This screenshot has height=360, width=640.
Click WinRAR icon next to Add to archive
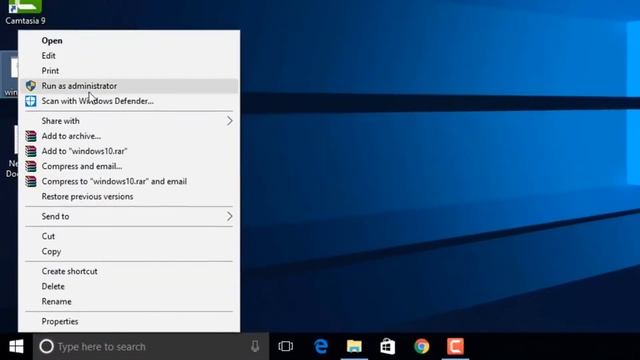coord(31,136)
